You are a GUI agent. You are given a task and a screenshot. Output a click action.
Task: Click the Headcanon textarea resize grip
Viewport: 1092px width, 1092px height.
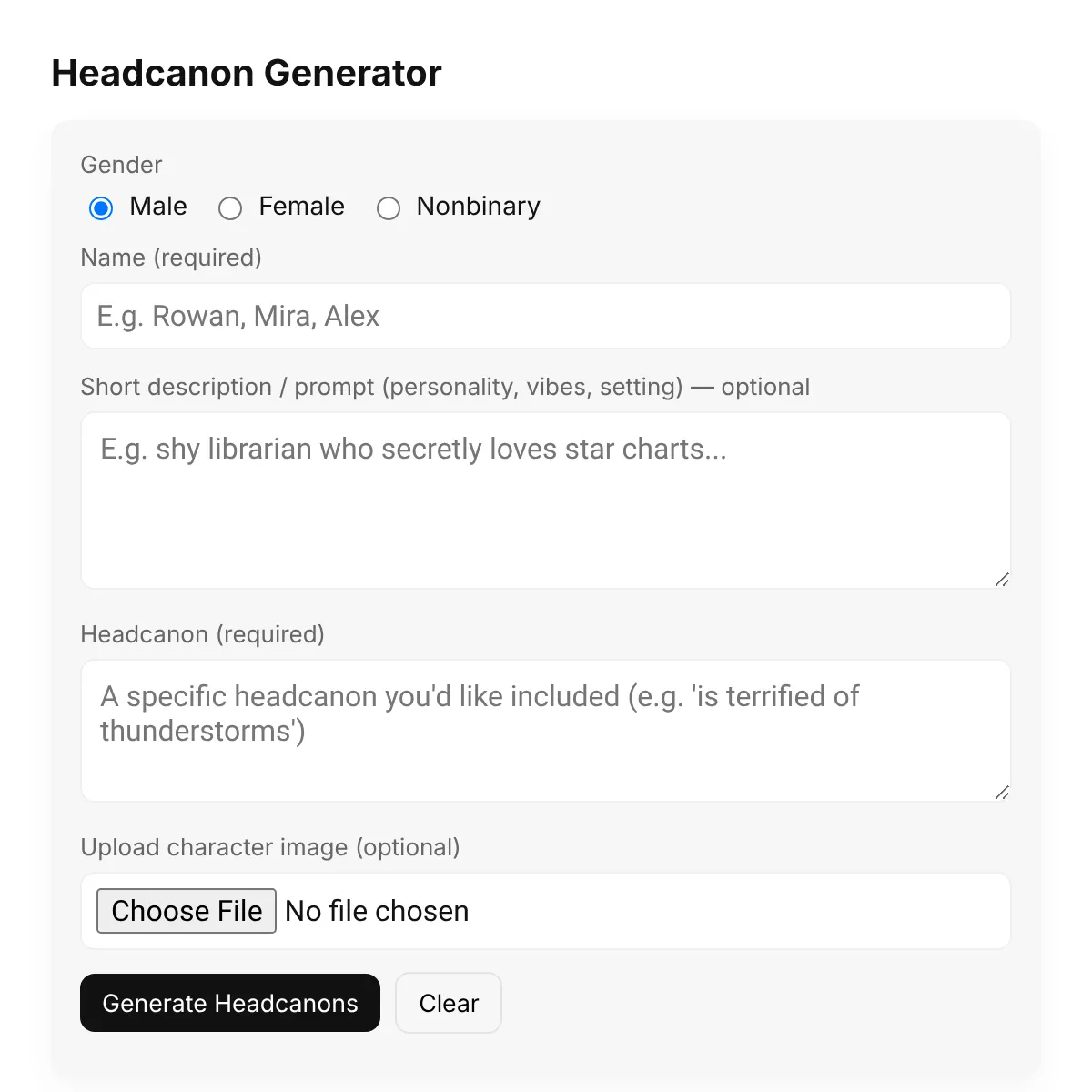tap(1003, 792)
